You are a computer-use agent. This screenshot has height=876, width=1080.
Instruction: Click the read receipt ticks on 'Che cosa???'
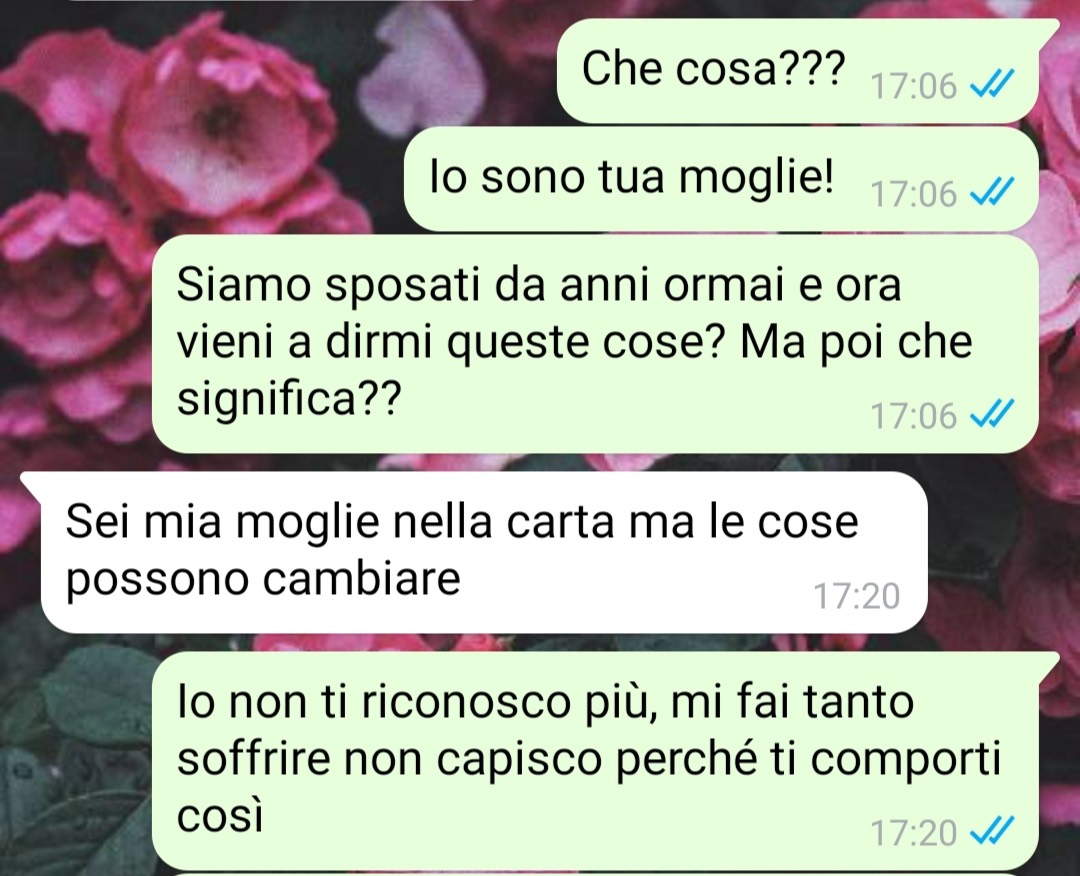click(x=991, y=85)
